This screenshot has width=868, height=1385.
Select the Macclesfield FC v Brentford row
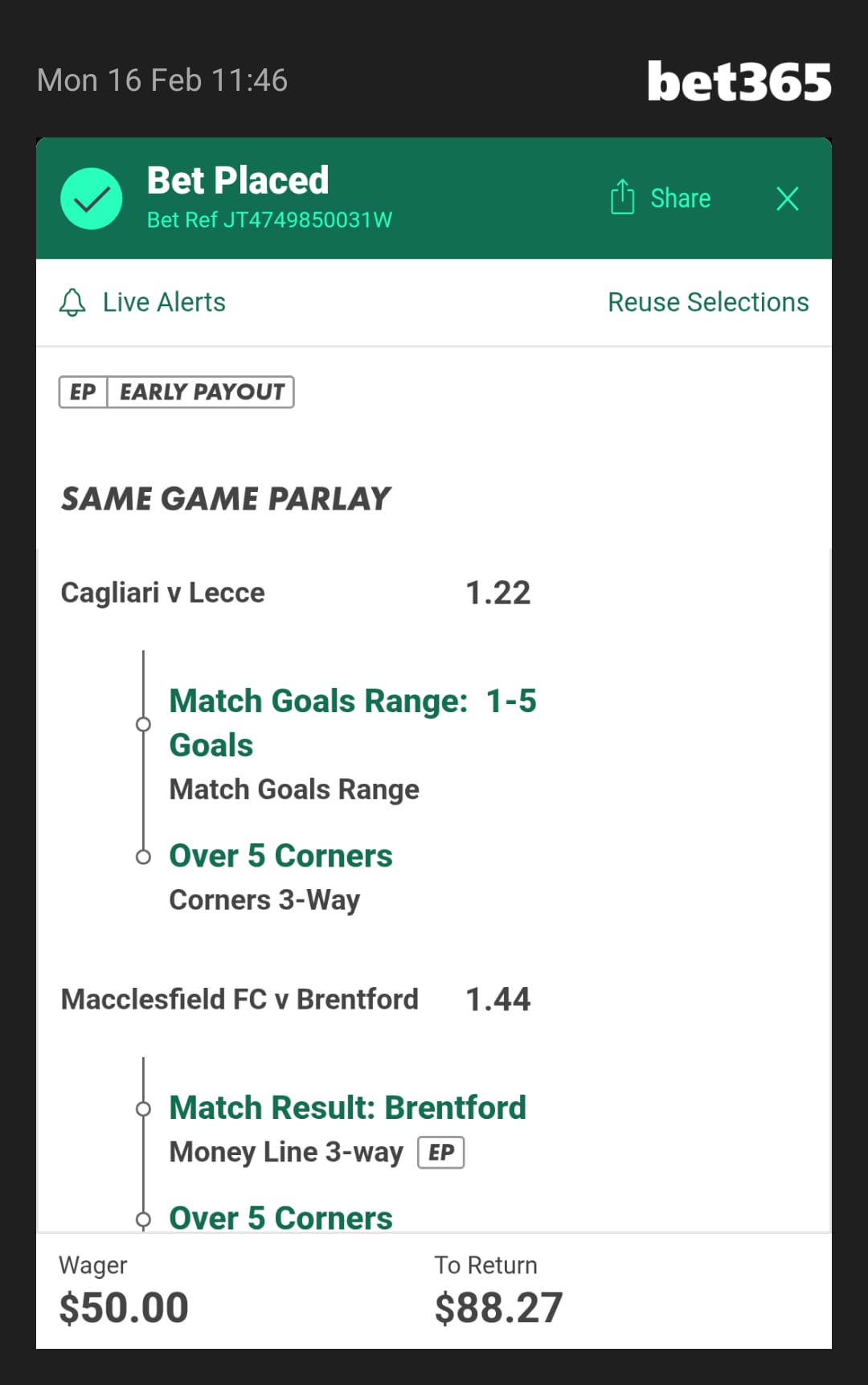tap(240, 999)
